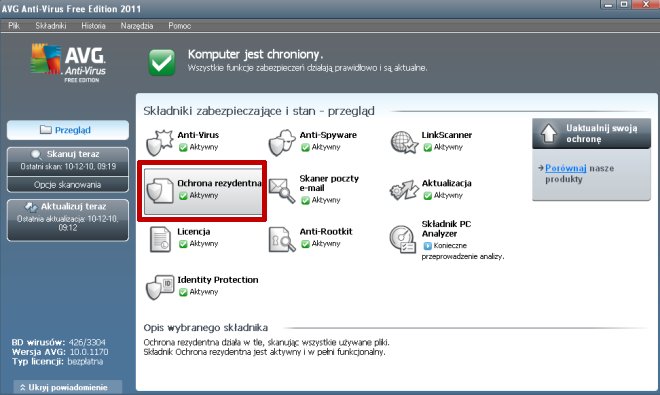Click the upgrade arrow icon in Uaktualnij panel
This screenshot has width=660, height=395.
point(548,133)
